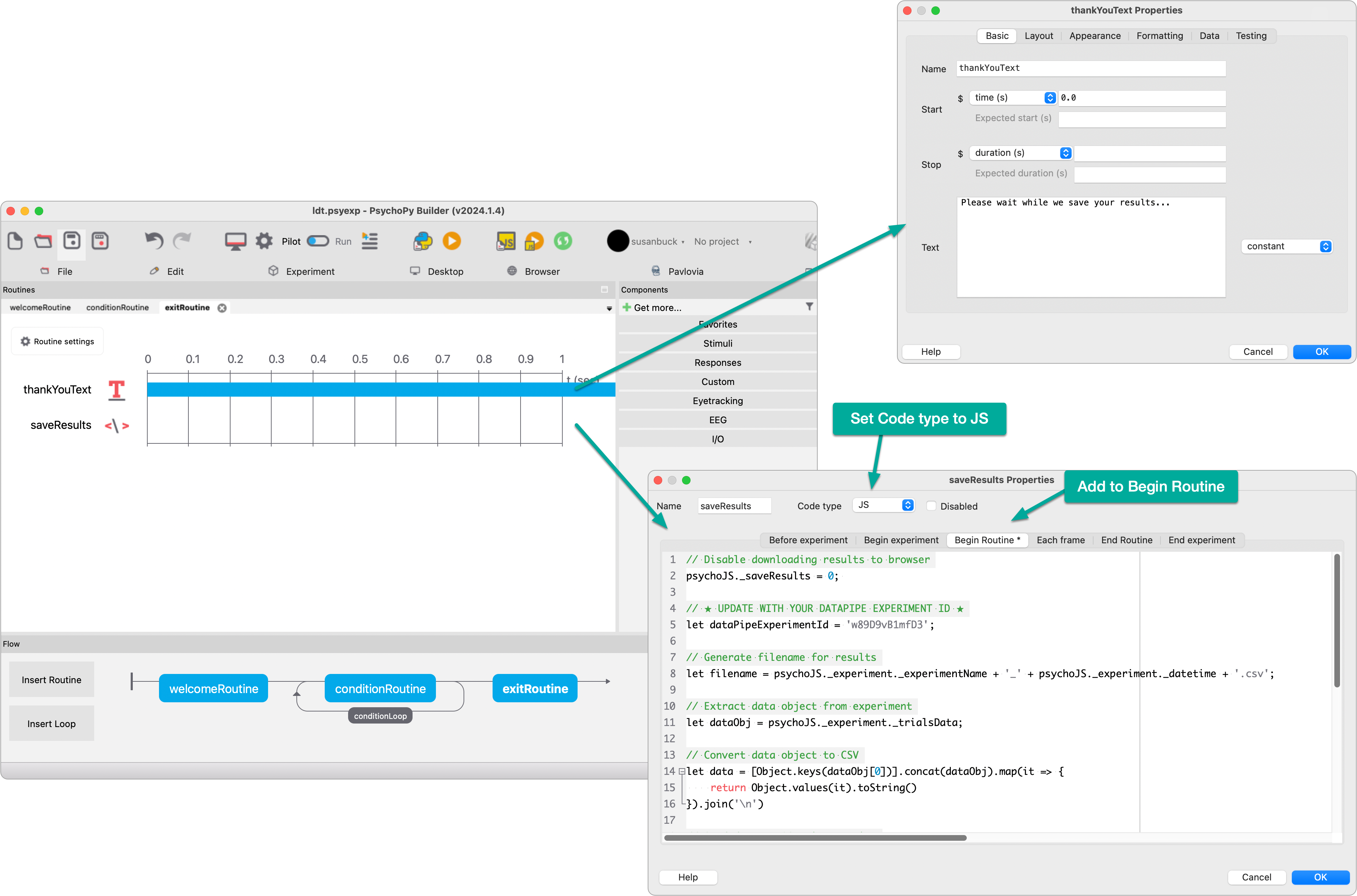Image resolution: width=1357 pixels, height=896 pixels.
Task: Click Routine settings button
Action: click(57, 342)
